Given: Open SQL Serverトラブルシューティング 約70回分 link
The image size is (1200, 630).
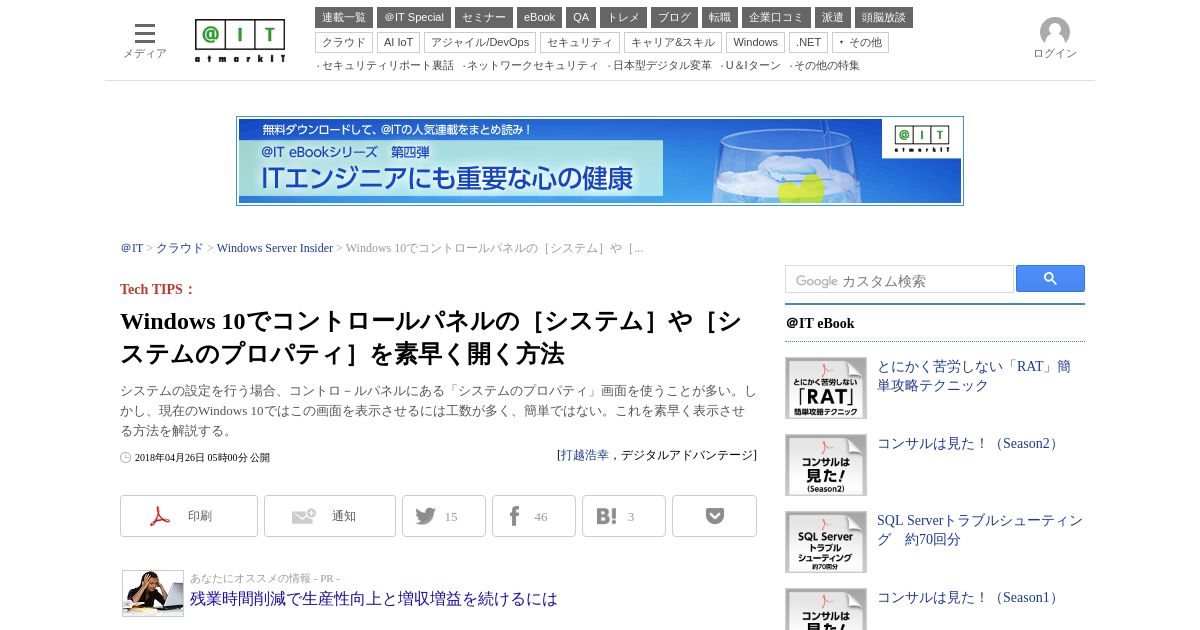Looking at the screenshot, I should tap(980, 530).
